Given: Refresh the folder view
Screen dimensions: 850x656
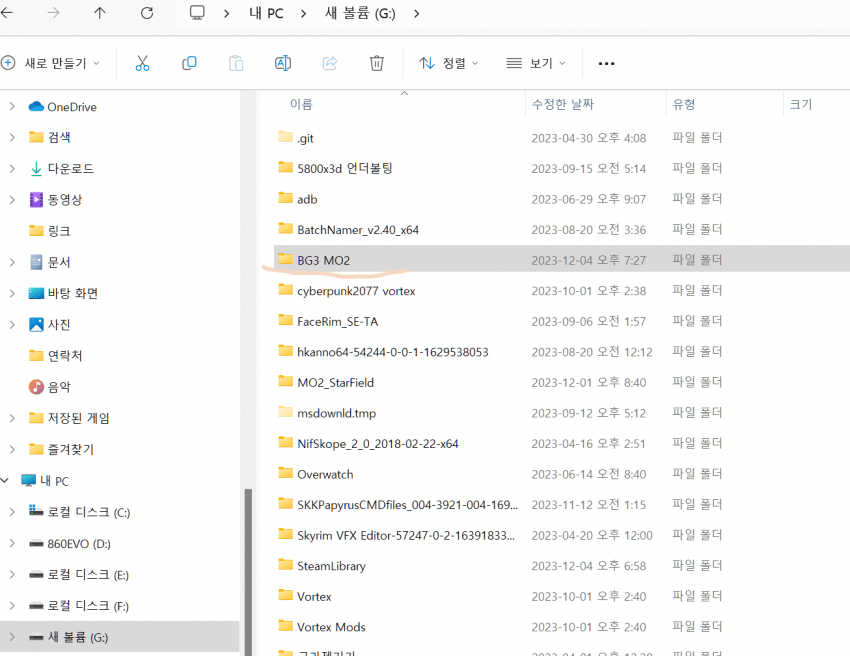Looking at the screenshot, I should 147,13.
